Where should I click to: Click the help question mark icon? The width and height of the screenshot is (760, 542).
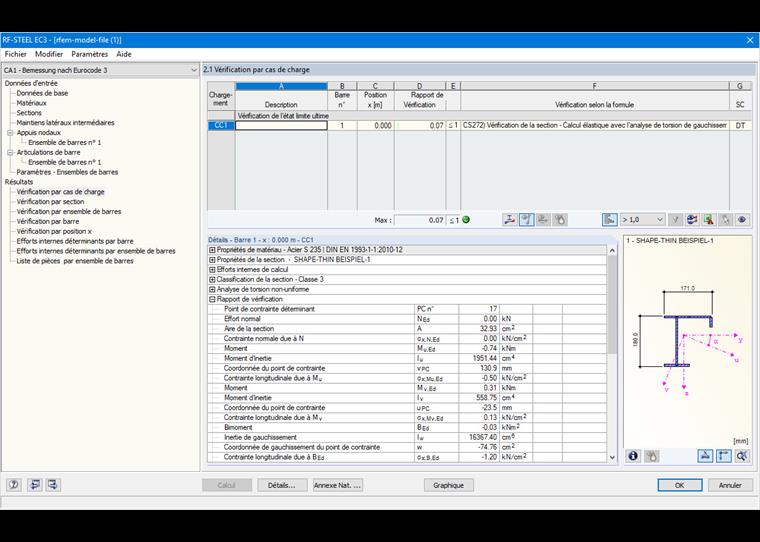14,485
